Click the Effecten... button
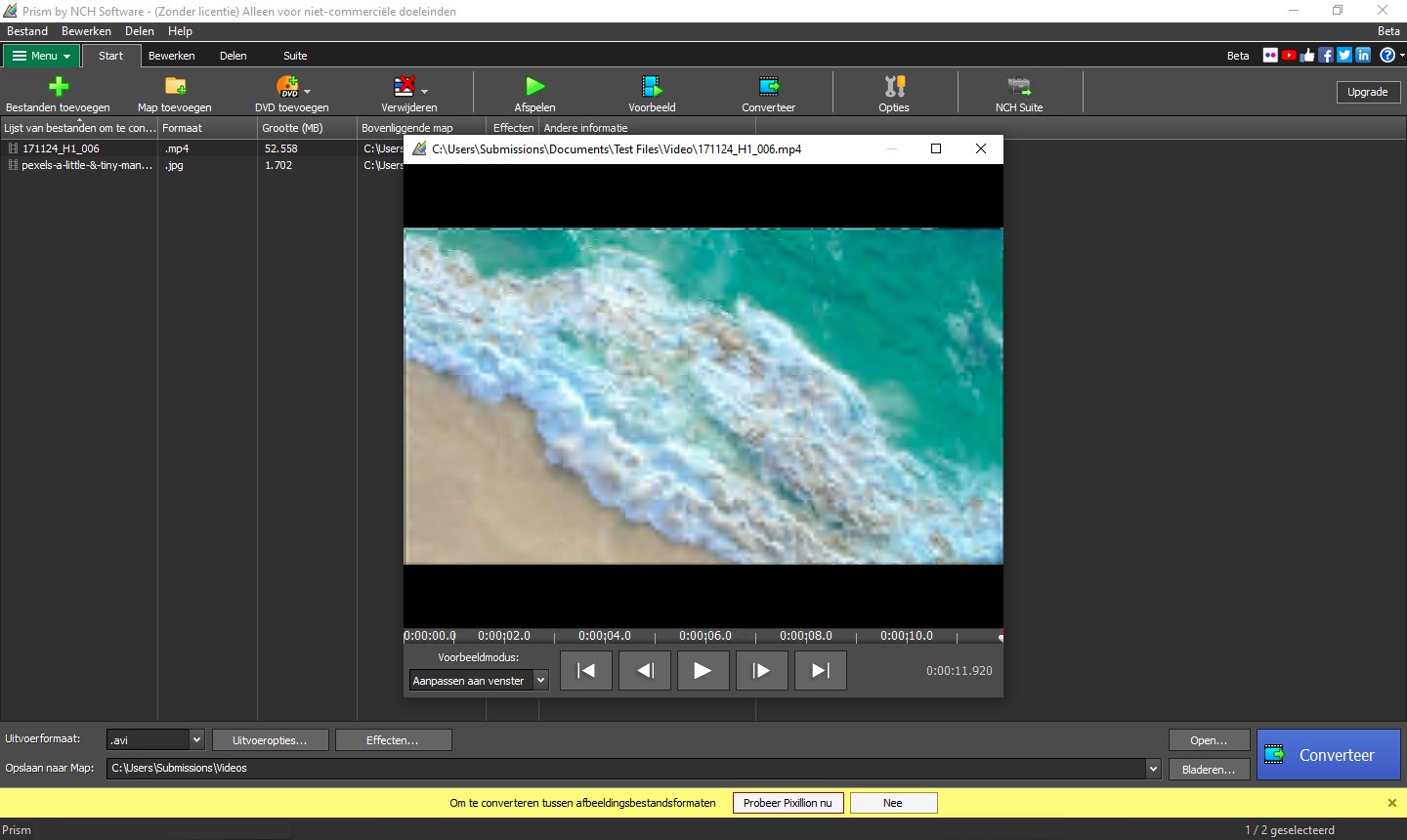This screenshot has width=1407, height=840. coord(393,740)
